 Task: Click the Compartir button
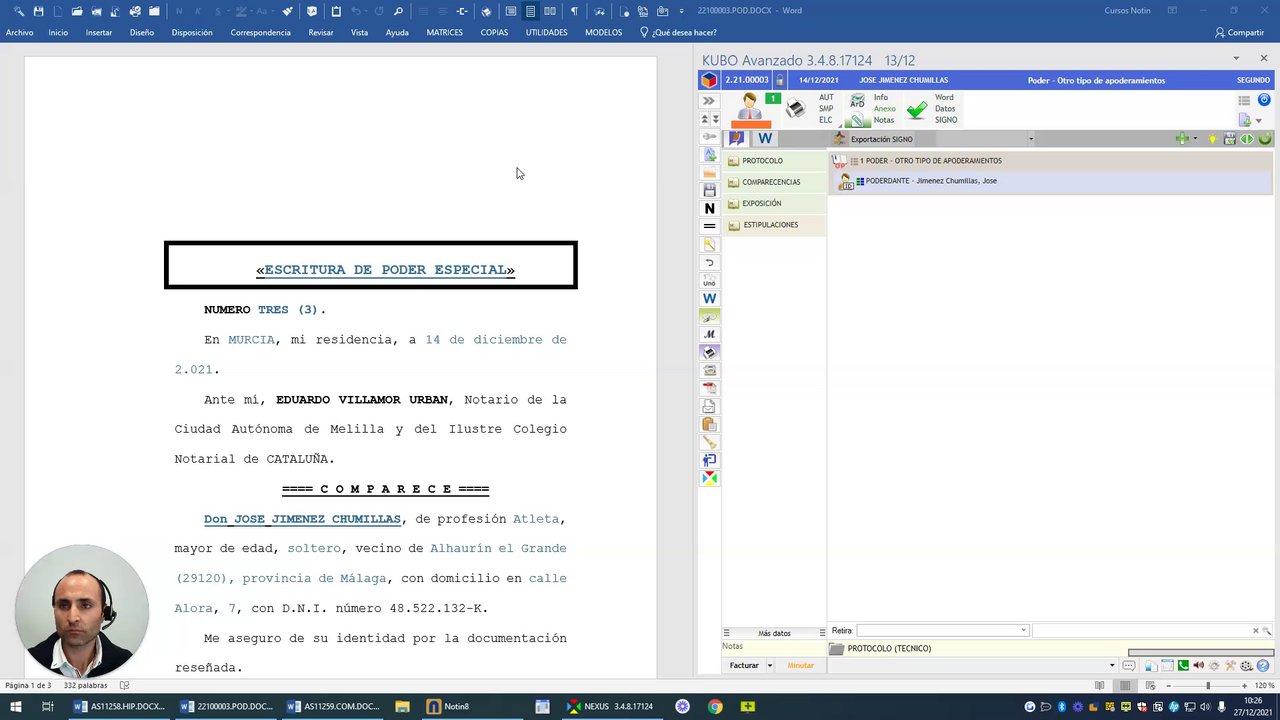pos(1240,32)
